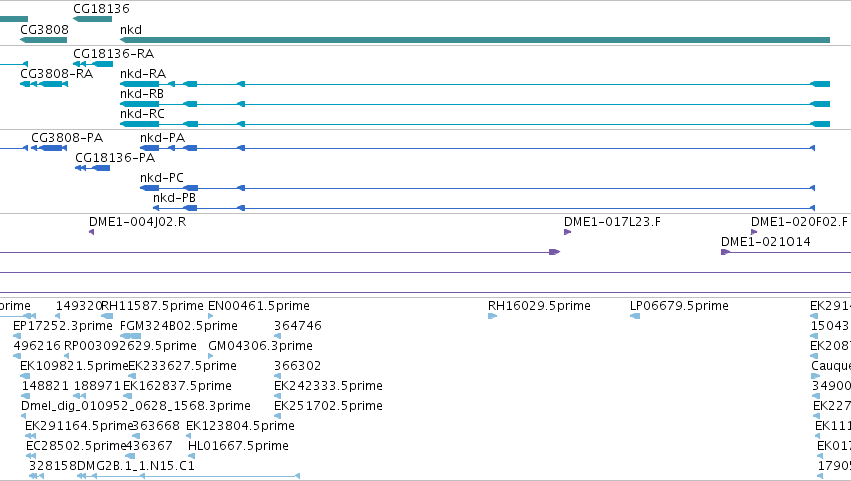
Task: Open the CG18136-RA transcript label
Action: pos(113,54)
